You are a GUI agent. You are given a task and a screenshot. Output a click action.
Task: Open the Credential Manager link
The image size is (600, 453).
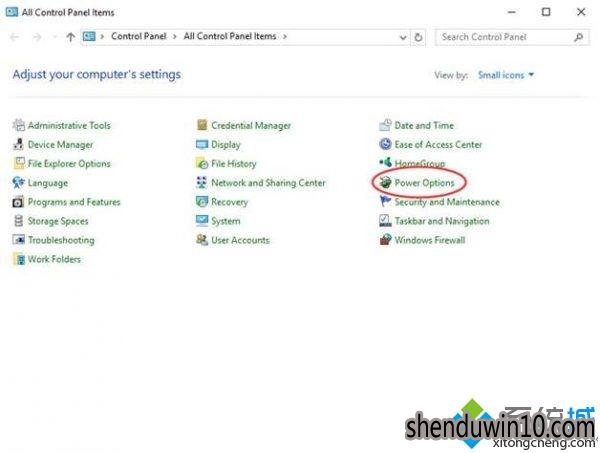point(251,125)
